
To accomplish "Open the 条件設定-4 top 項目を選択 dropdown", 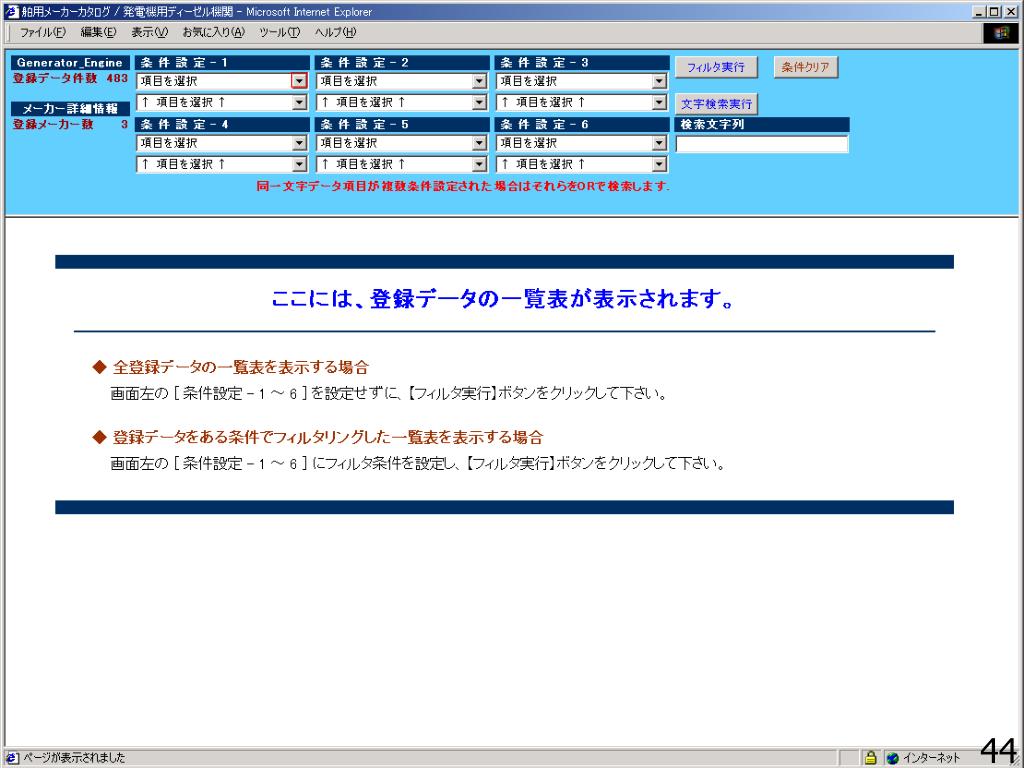I will pos(299,143).
